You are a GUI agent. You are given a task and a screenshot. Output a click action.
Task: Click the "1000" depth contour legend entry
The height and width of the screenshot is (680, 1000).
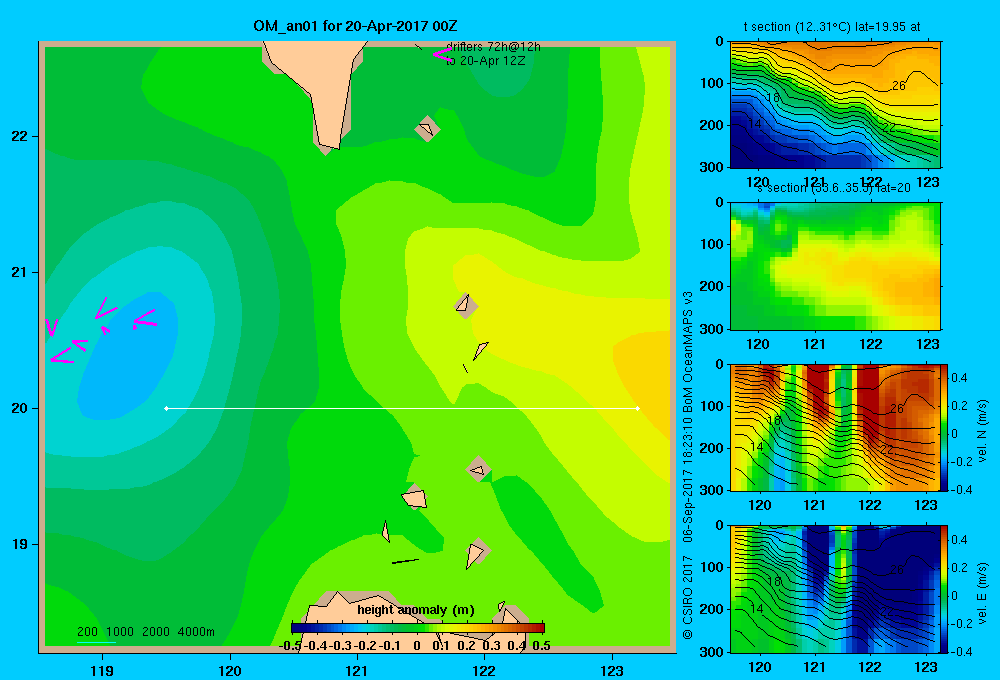tap(120, 632)
